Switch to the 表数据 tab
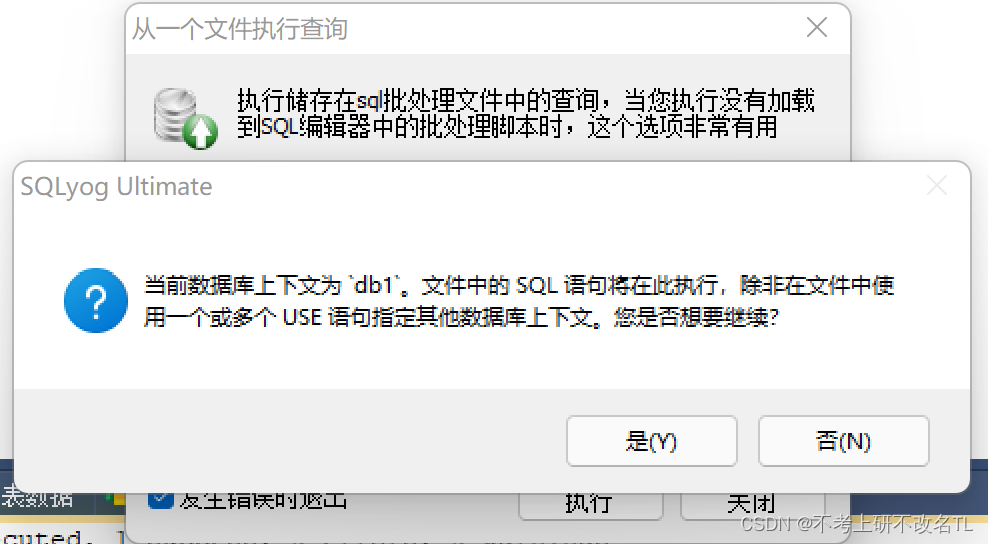988x544 pixels. [37, 498]
